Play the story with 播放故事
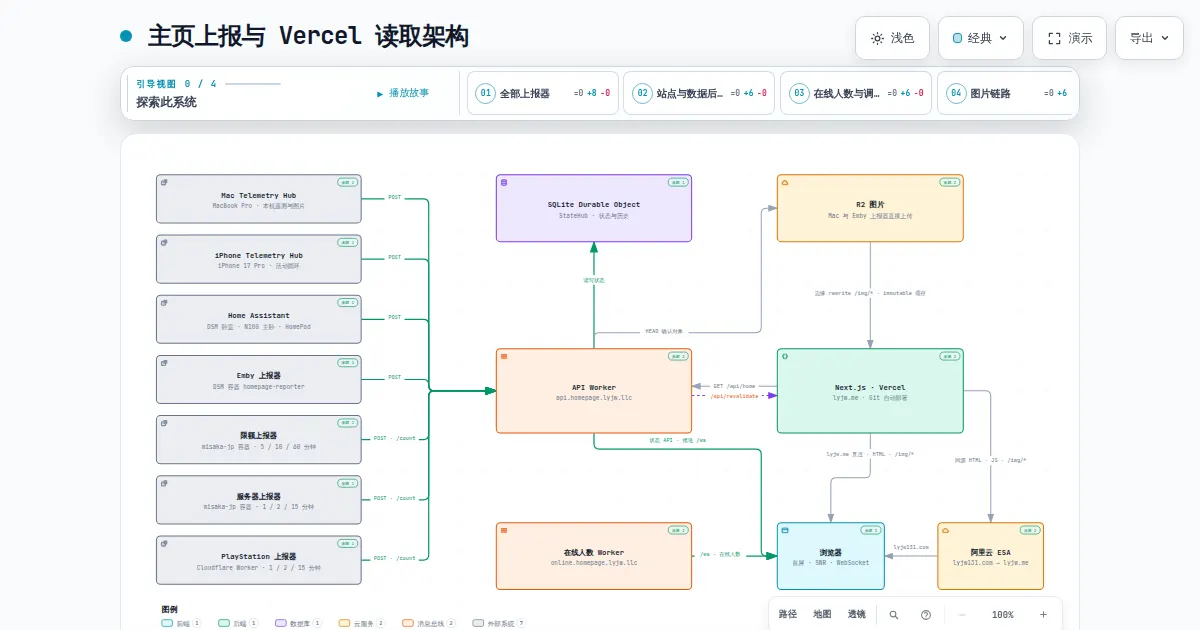 (x=403, y=93)
